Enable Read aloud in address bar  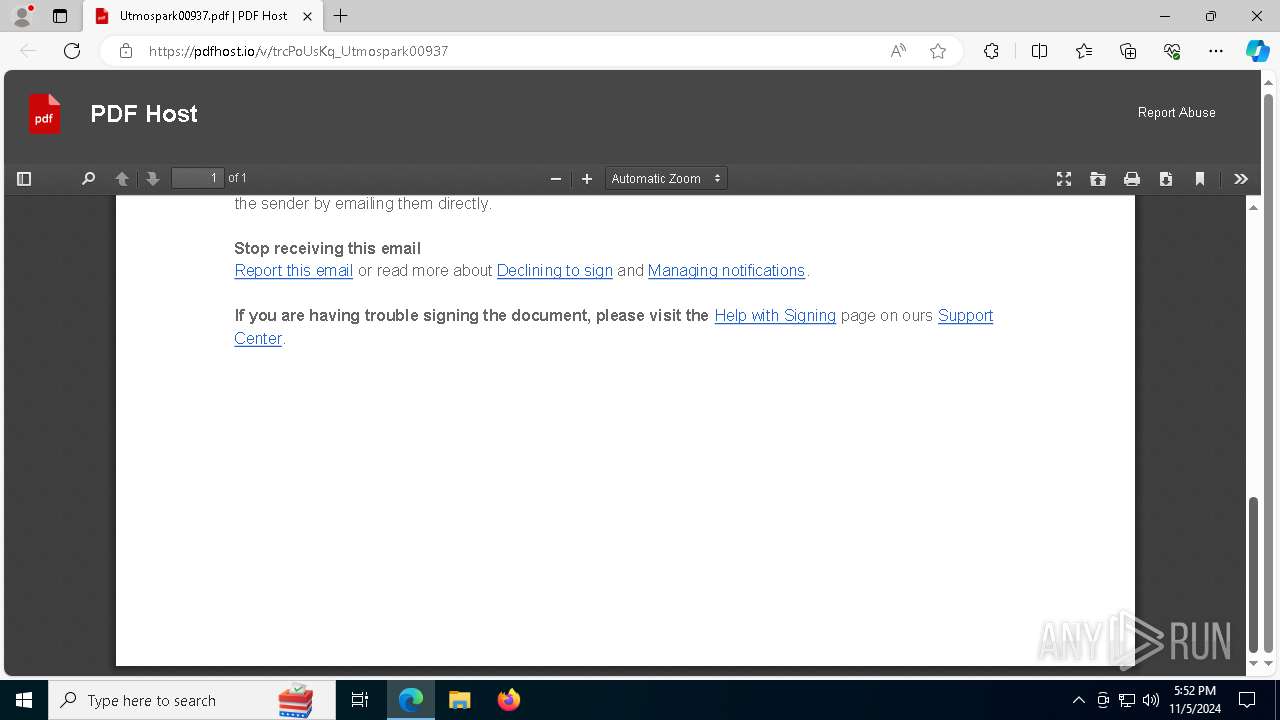(898, 51)
